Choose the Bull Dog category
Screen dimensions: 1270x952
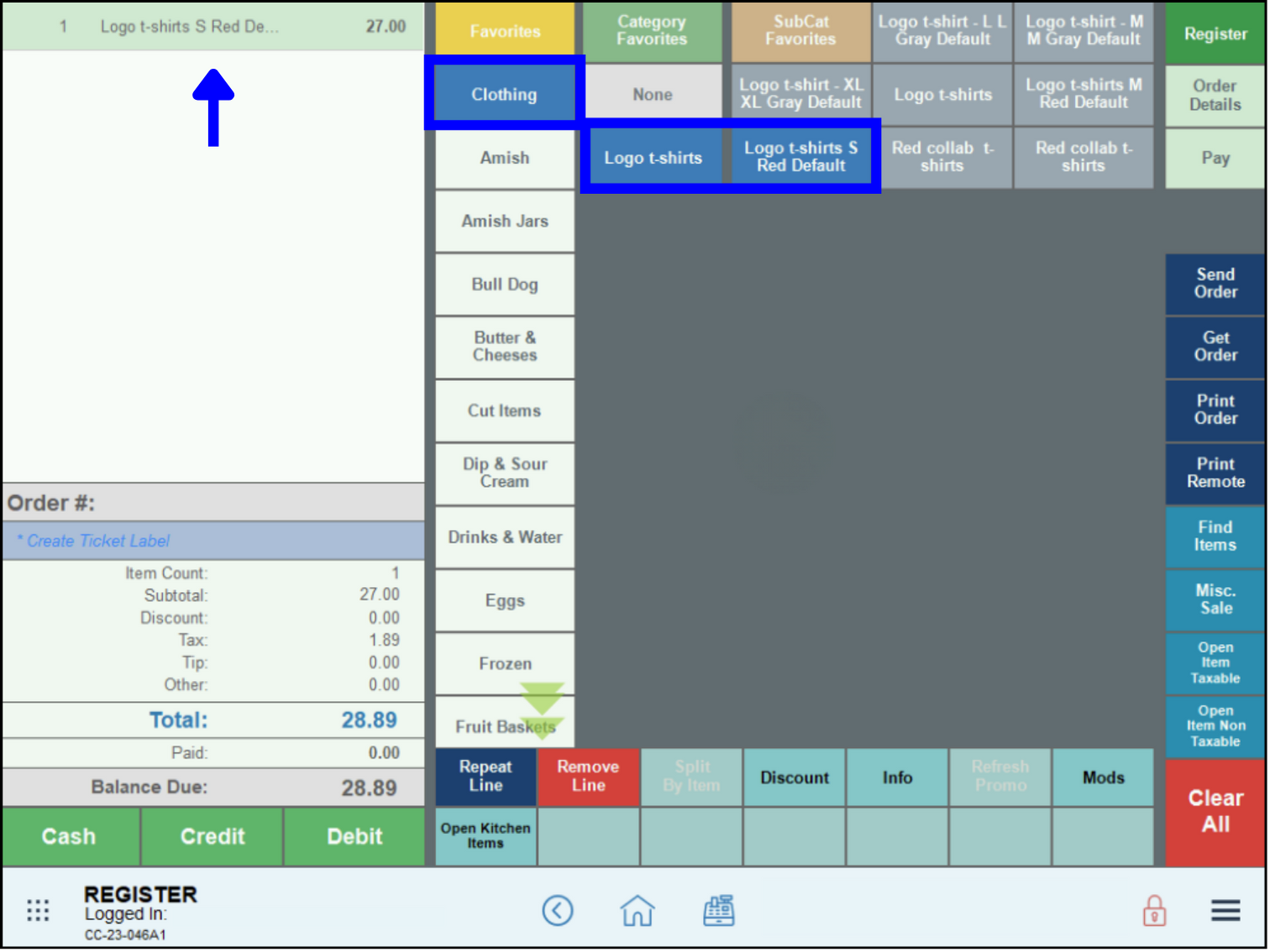point(505,285)
